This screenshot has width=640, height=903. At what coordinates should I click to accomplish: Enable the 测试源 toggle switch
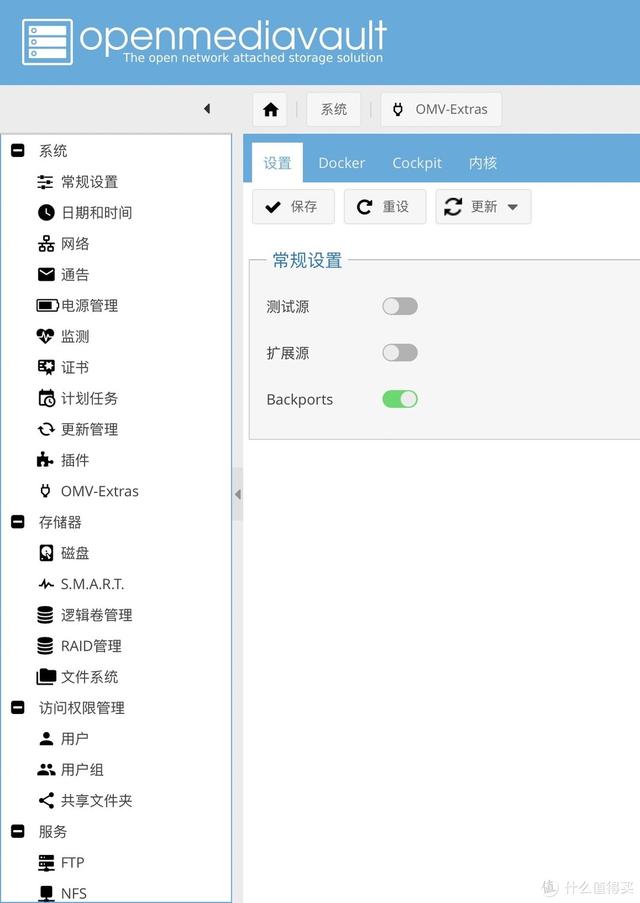pos(400,306)
